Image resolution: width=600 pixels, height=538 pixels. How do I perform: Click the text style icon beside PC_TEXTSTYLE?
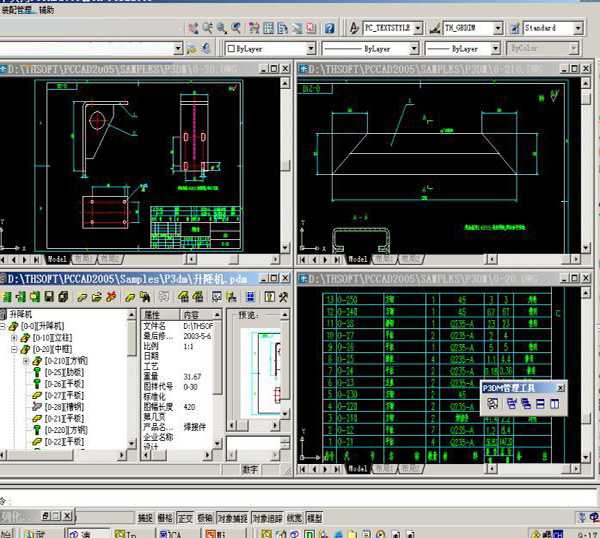tap(356, 28)
